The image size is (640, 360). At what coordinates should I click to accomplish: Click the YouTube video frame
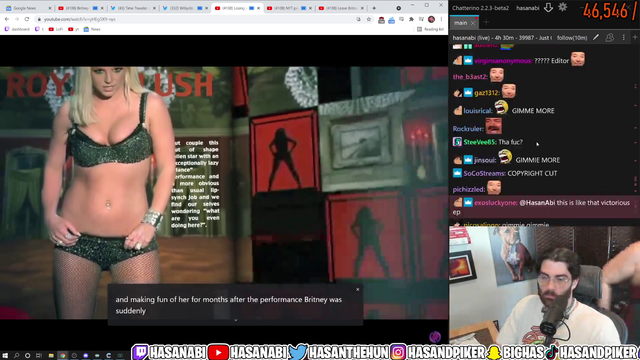224,192
